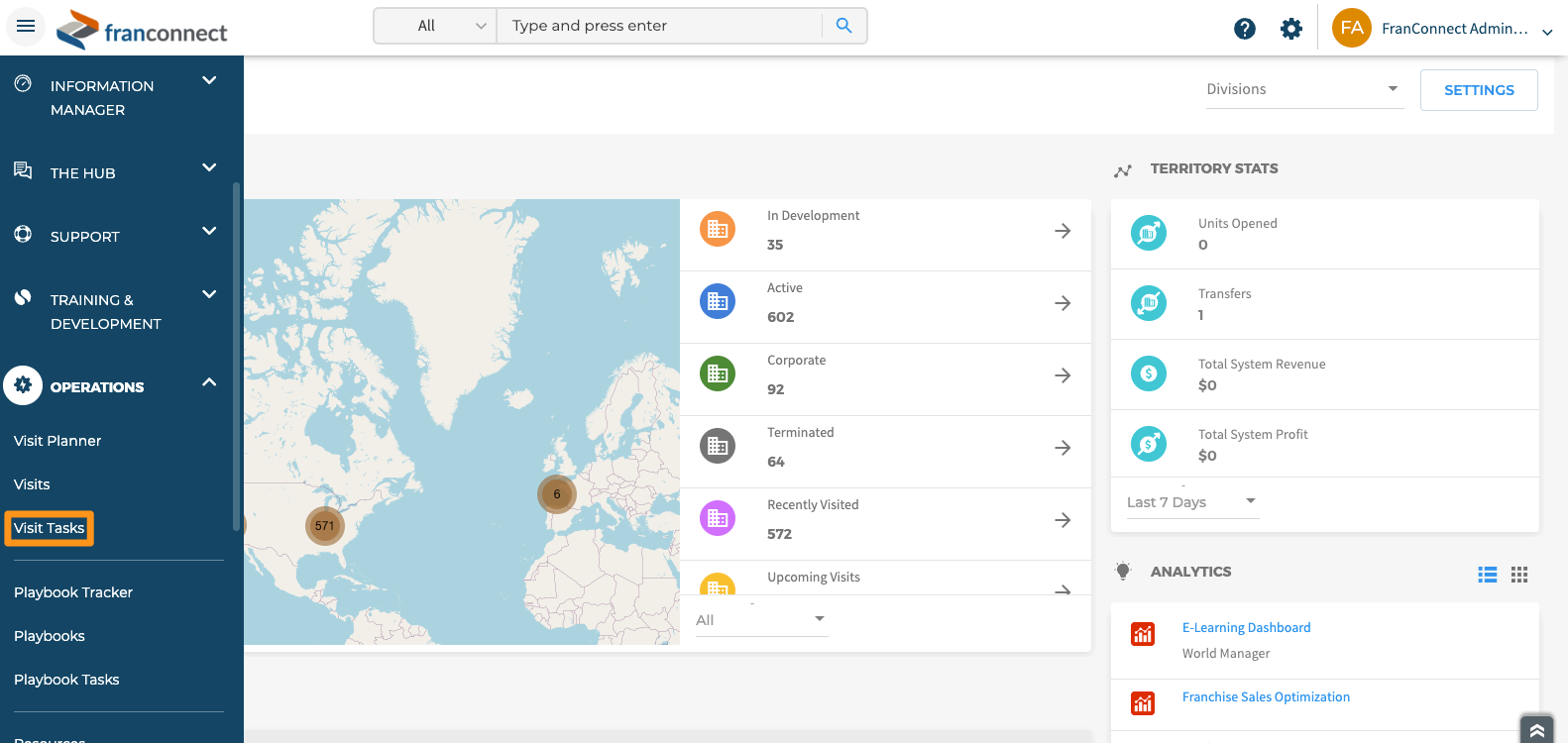1568x743 pixels.
Task: Click the Recently Visited building icon
Action: tap(718, 519)
